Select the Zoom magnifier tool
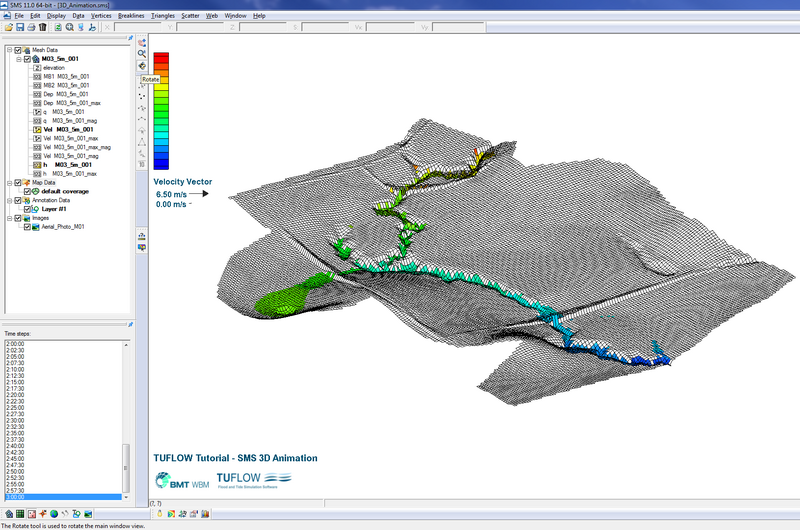Viewport: 800px width, 530px height. click(x=142, y=54)
